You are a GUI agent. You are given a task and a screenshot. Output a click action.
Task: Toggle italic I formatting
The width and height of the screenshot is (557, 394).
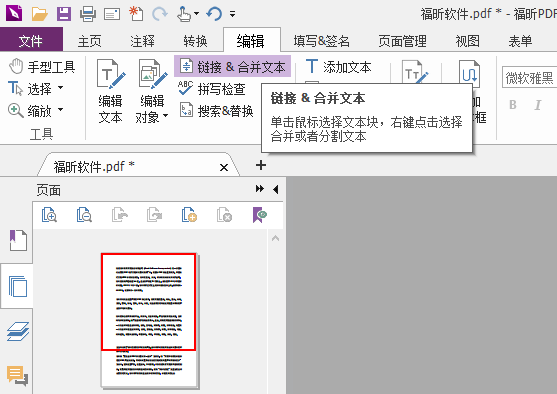538,105
